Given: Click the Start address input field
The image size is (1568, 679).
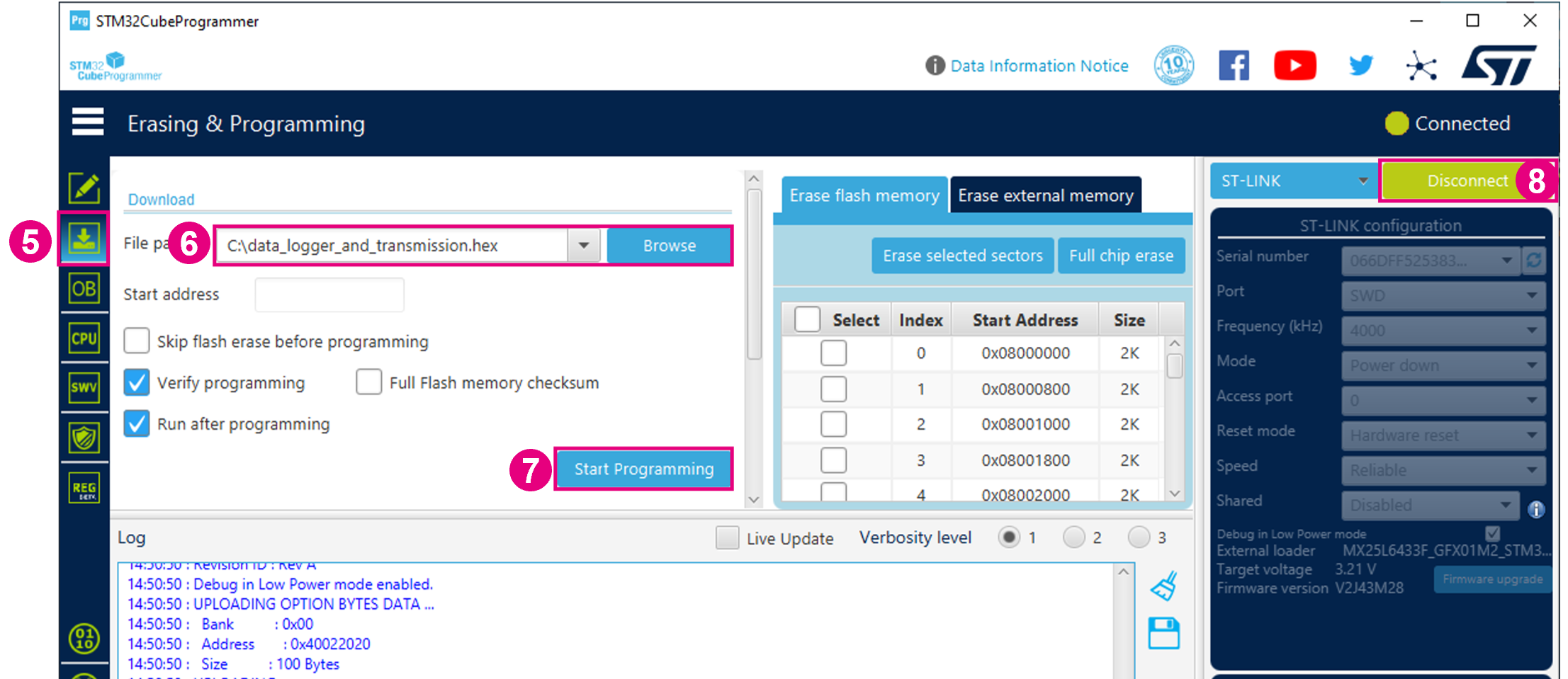Looking at the screenshot, I should (x=329, y=294).
